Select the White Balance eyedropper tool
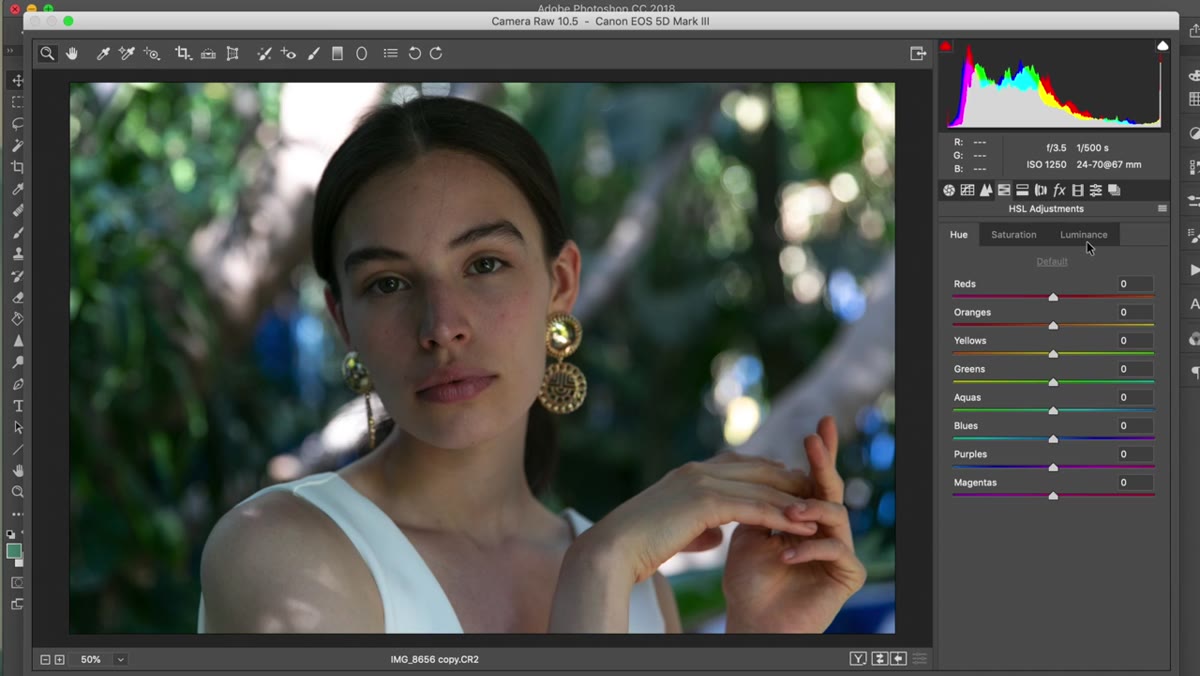Viewport: 1200px width, 676px height. [103, 53]
